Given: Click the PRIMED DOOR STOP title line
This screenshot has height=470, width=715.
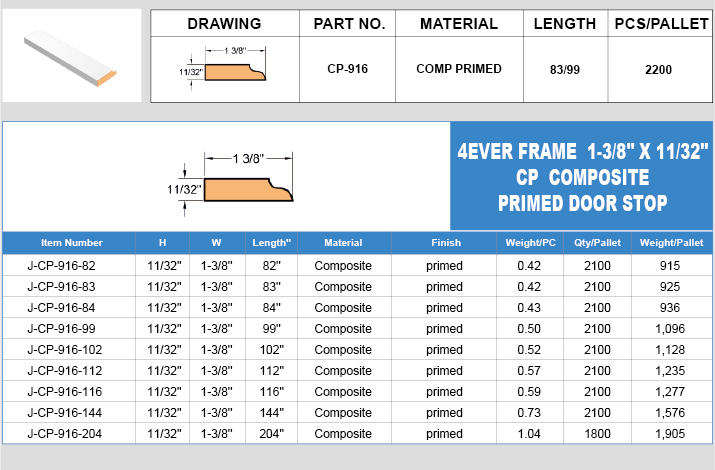Looking at the screenshot, I should click(582, 203).
